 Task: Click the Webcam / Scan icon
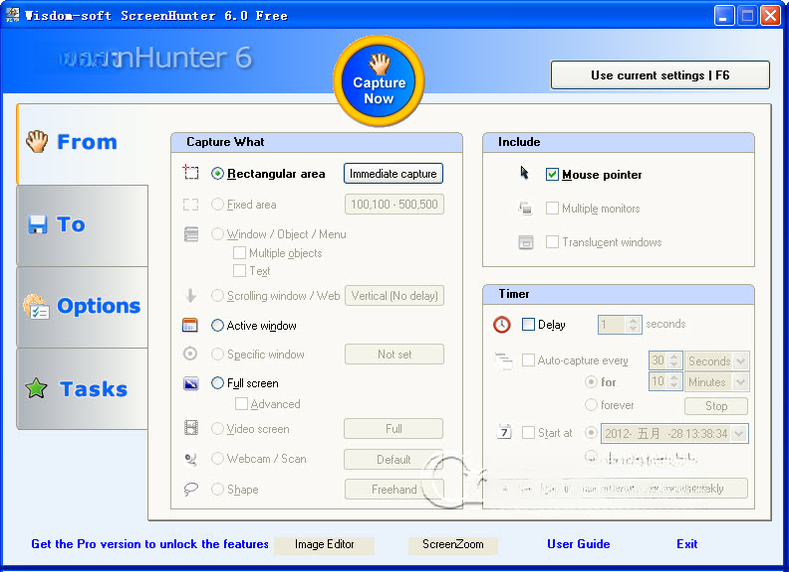click(191, 459)
